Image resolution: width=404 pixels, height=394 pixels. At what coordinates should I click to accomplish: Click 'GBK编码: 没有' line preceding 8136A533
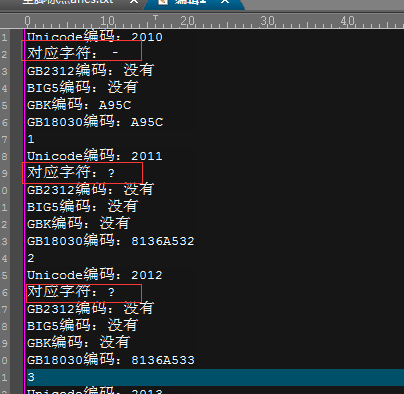(78, 343)
